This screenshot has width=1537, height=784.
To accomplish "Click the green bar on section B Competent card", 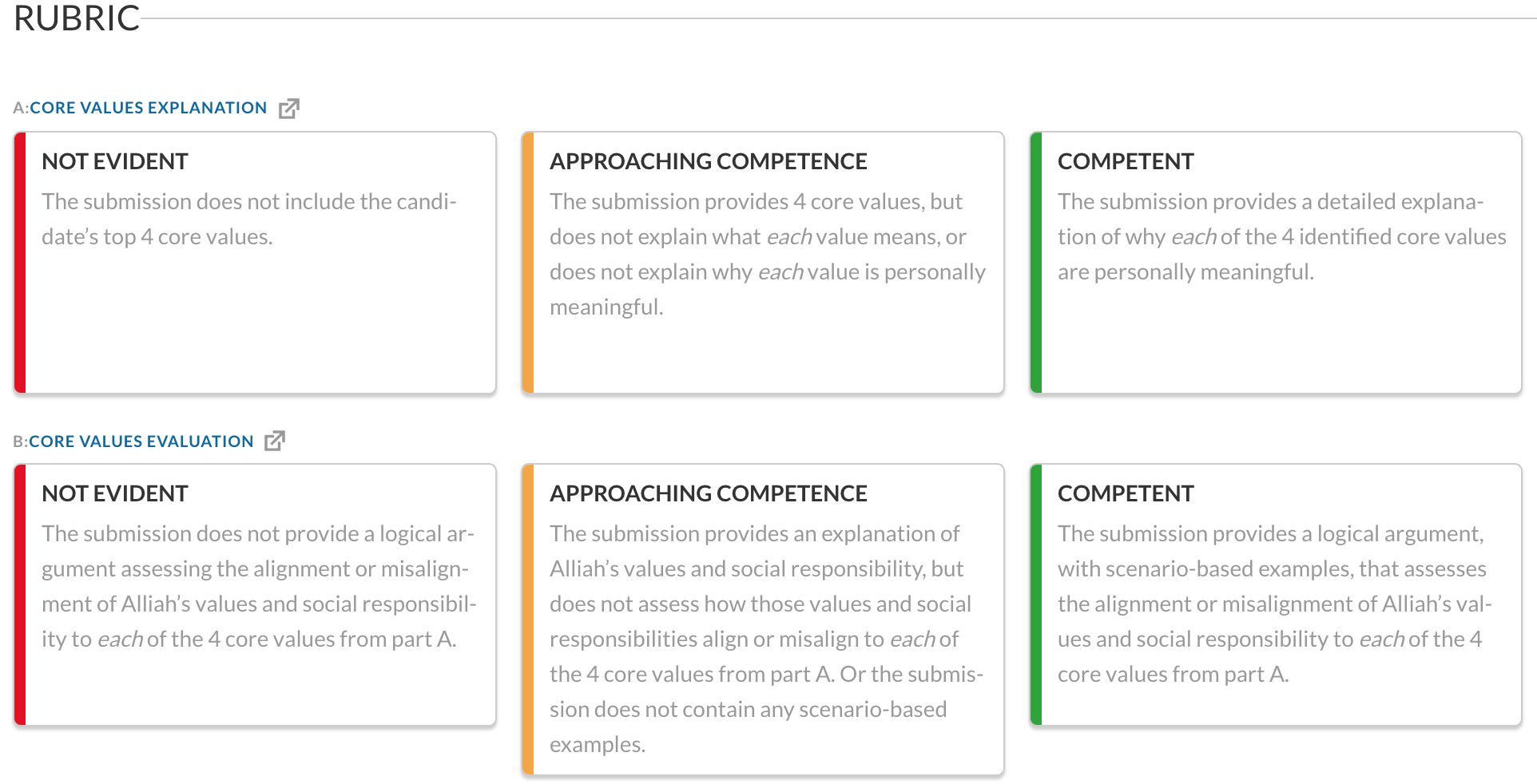I will [x=1036, y=595].
